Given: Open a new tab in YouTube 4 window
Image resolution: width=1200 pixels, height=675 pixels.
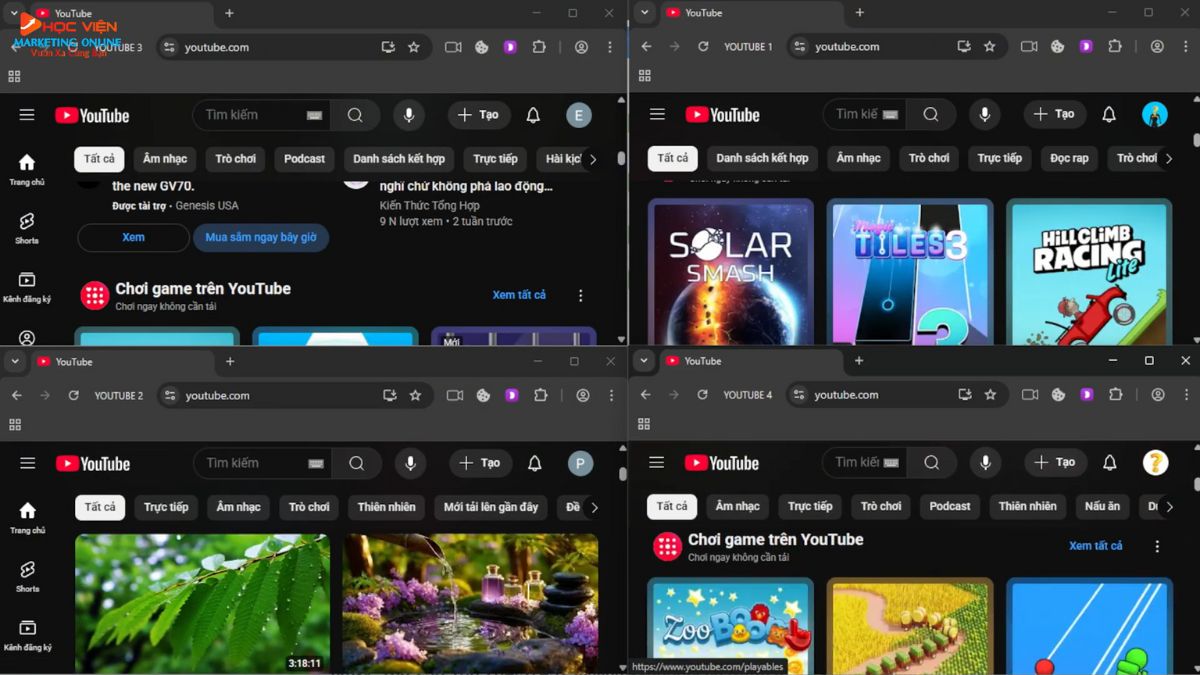Looking at the screenshot, I should [x=858, y=361].
